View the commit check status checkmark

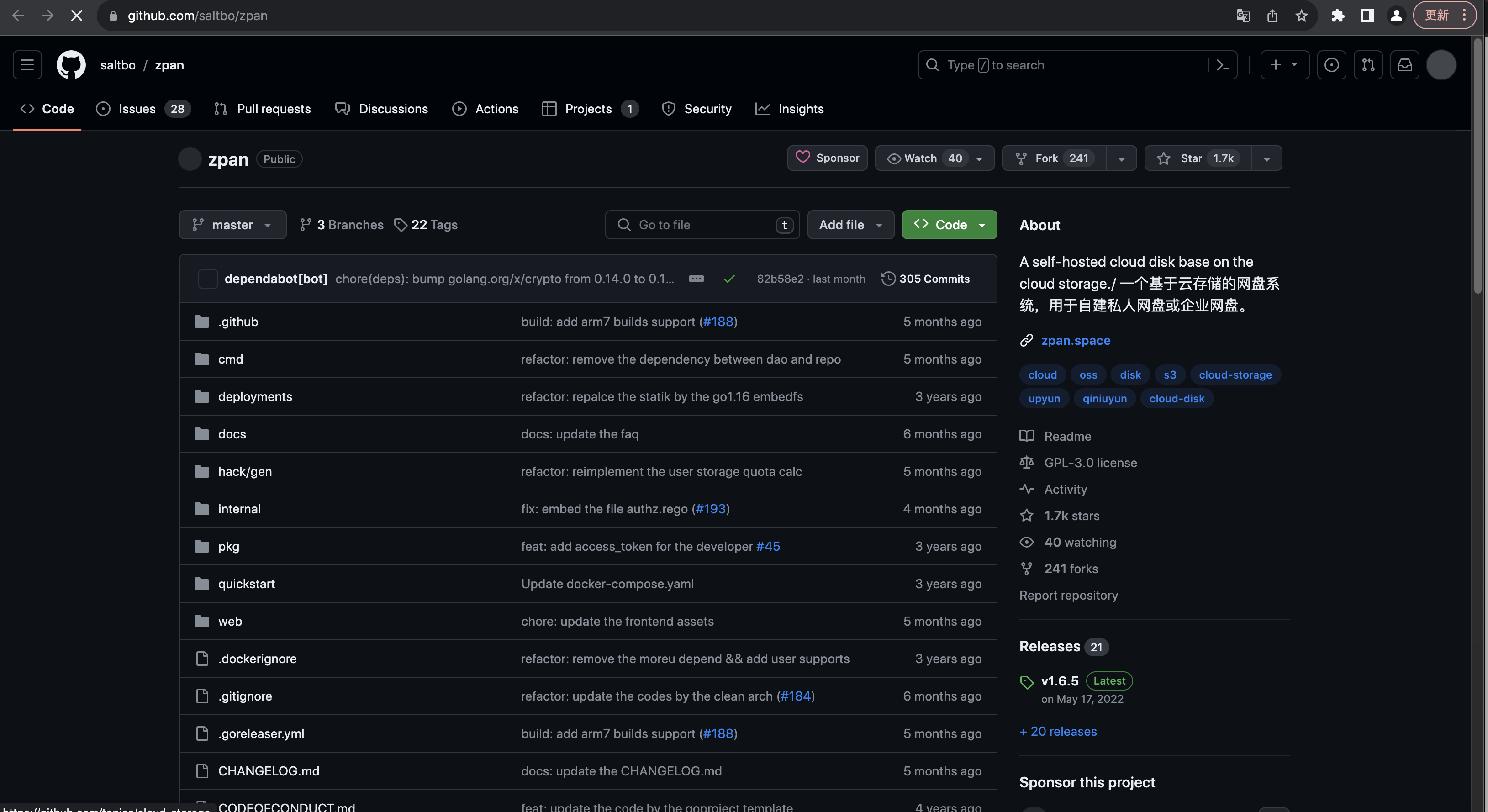pyautogui.click(x=729, y=279)
